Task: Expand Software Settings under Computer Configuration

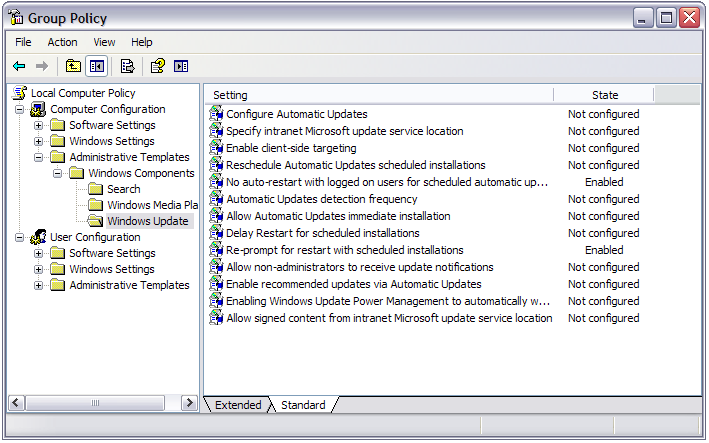Action: (x=38, y=125)
